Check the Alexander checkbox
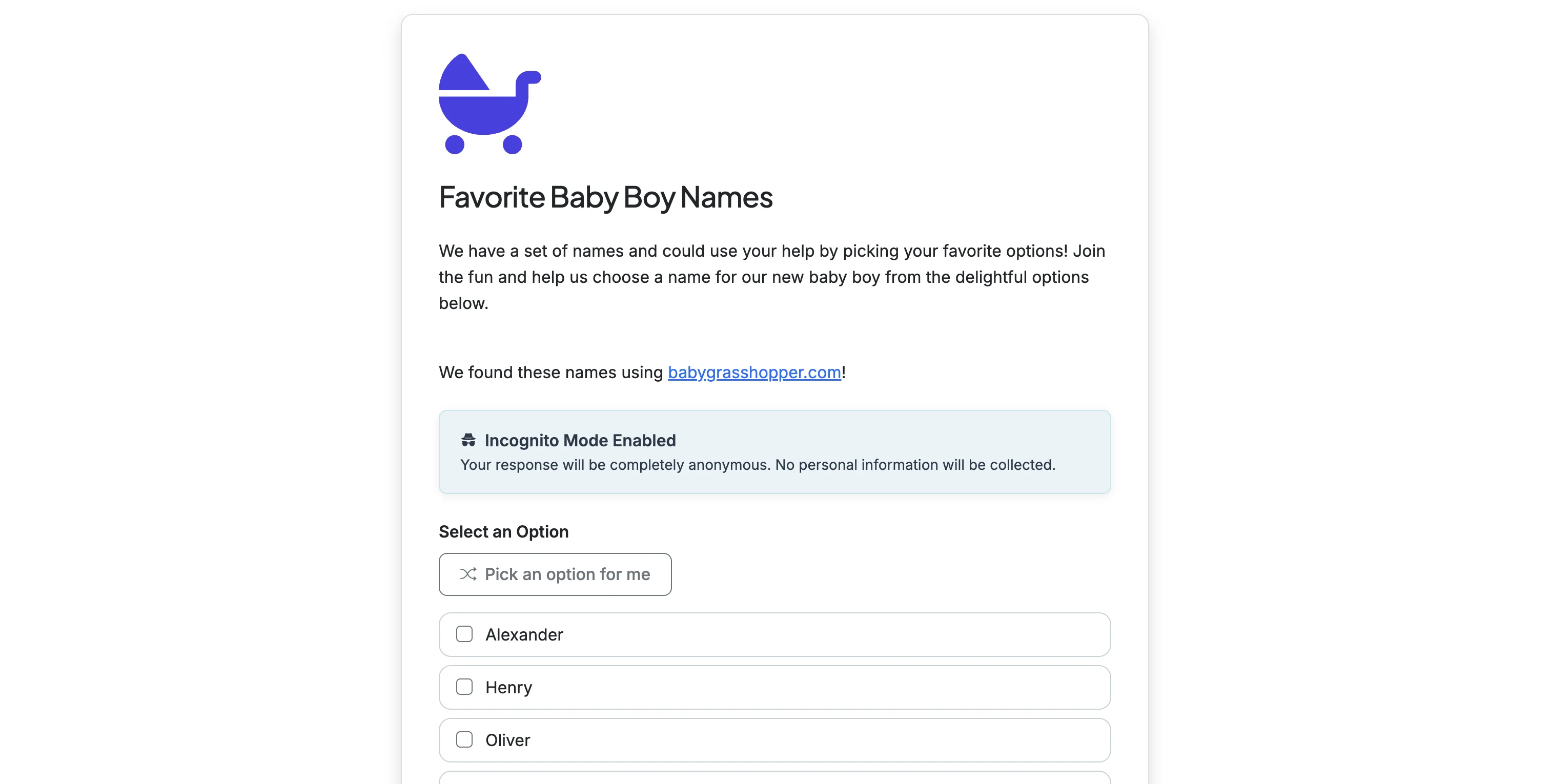 tap(464, 634)
